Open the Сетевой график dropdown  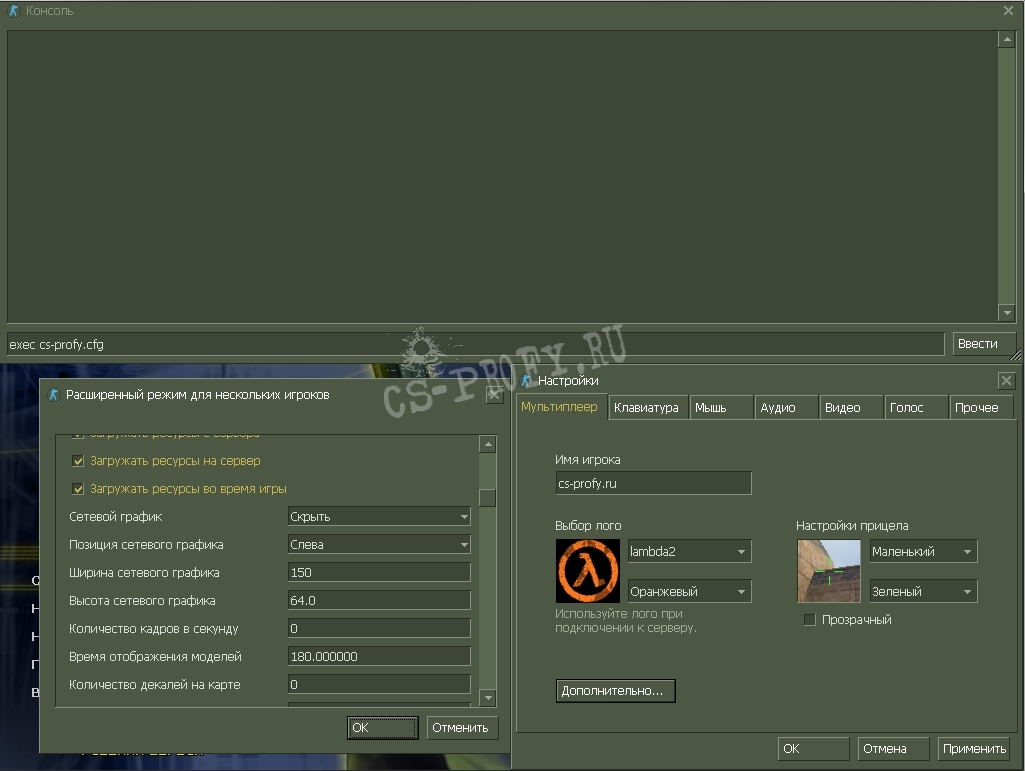point(379,517)
